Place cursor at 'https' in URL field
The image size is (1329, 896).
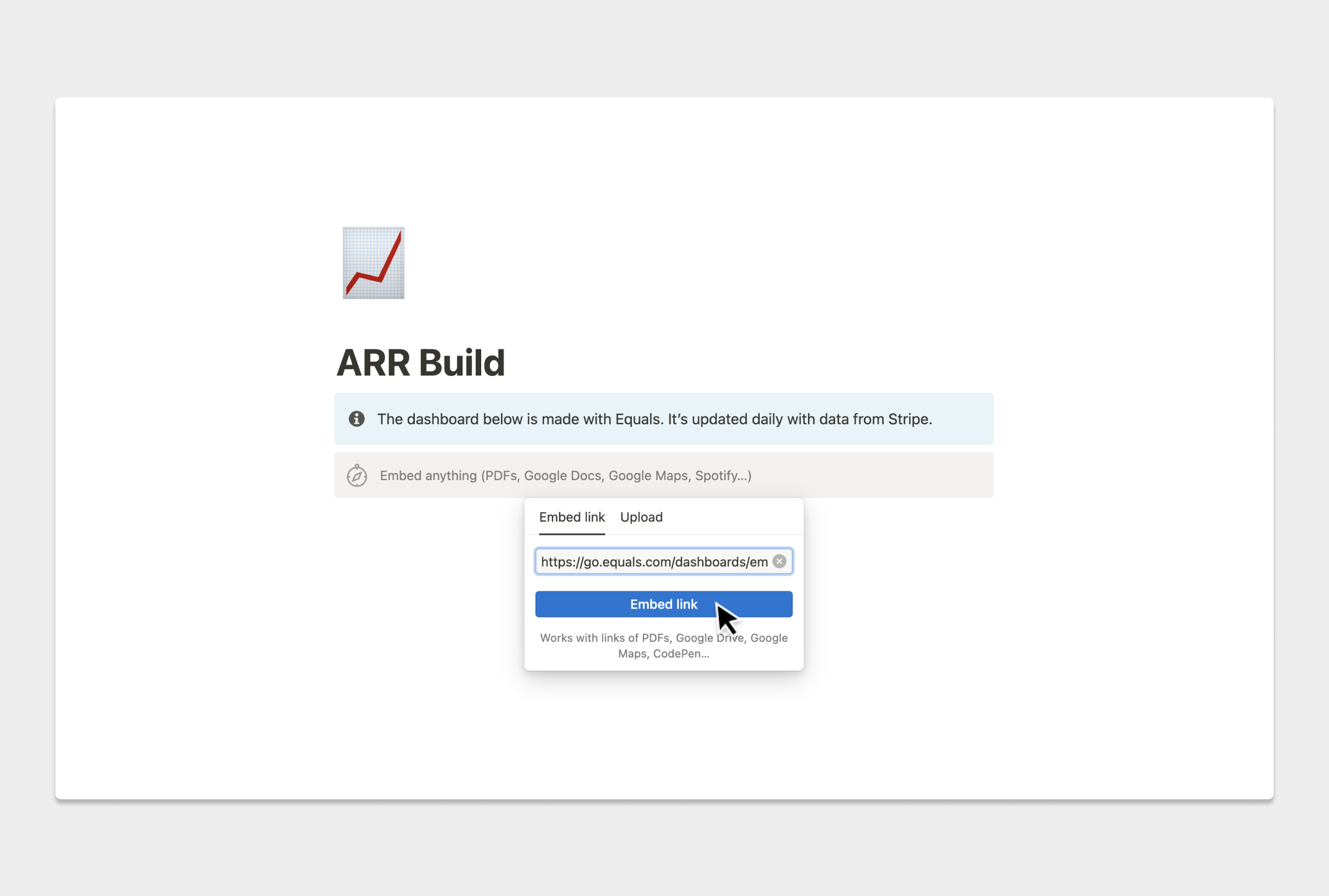pos(558,562)
